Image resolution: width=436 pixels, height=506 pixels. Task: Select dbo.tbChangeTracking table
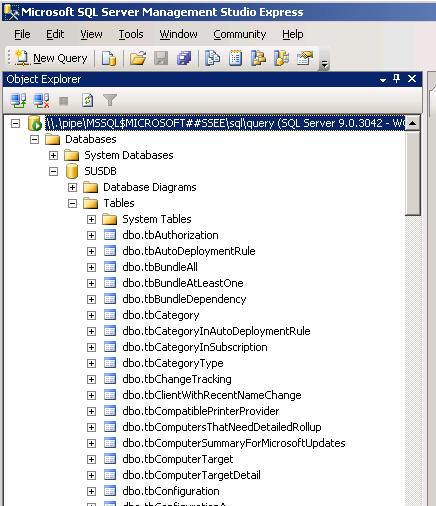coord(177,379)
